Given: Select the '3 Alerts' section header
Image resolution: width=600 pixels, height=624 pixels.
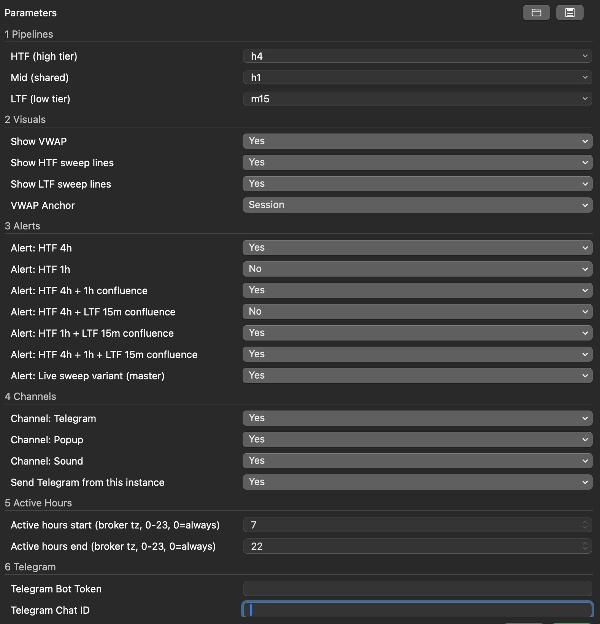Looking at the screenshot, I should tap(22, 226).
